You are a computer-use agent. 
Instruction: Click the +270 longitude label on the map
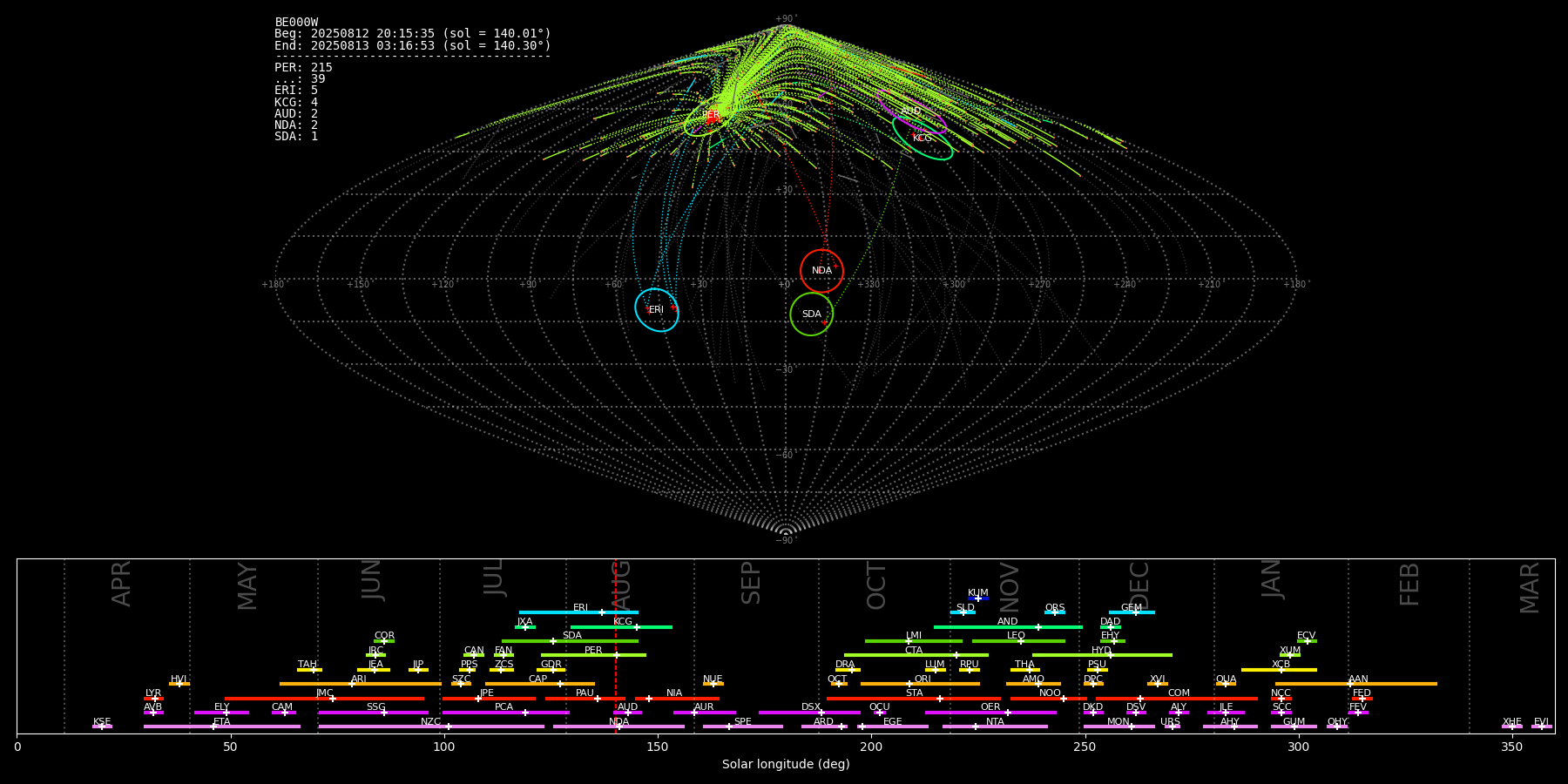pos(1038,284)
